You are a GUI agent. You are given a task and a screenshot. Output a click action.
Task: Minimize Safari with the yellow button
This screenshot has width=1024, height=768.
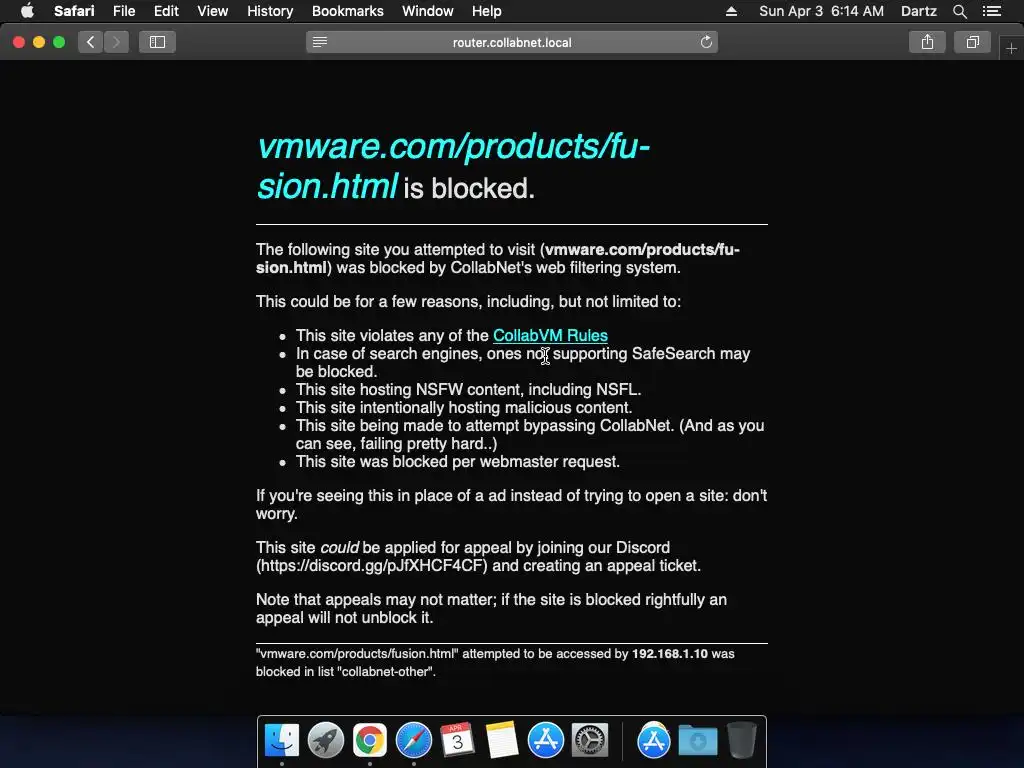click(39, 42)
